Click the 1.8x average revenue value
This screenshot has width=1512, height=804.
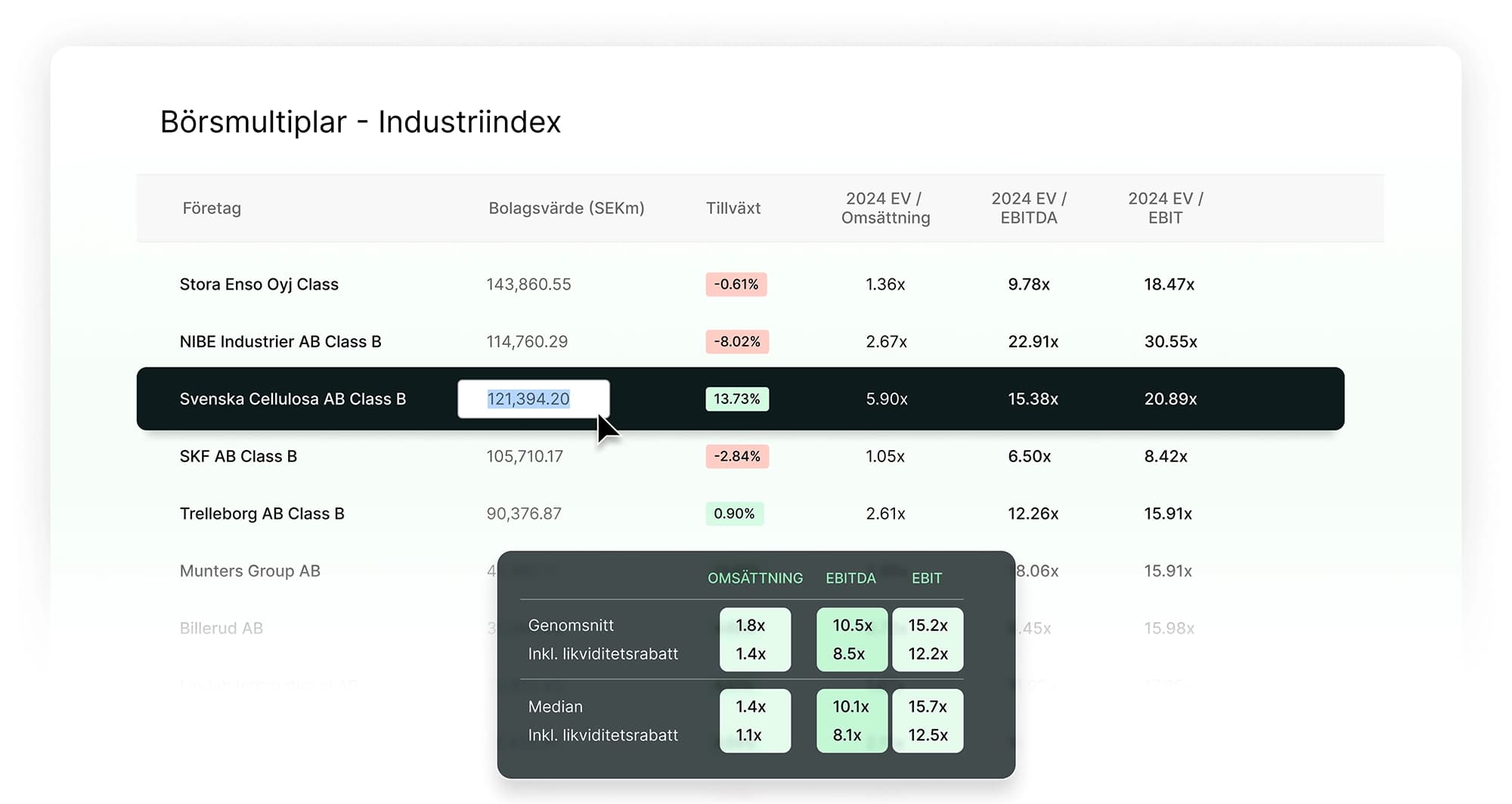[x=751, y=626]
